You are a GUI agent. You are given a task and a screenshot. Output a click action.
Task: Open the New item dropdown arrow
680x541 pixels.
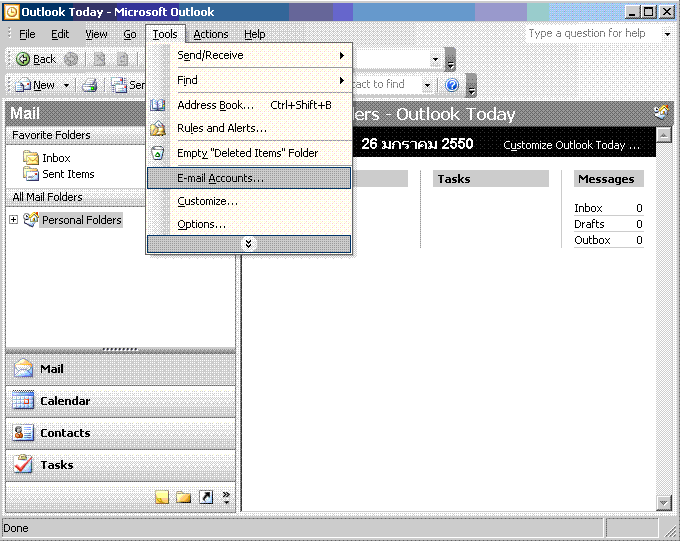point(66,85)
